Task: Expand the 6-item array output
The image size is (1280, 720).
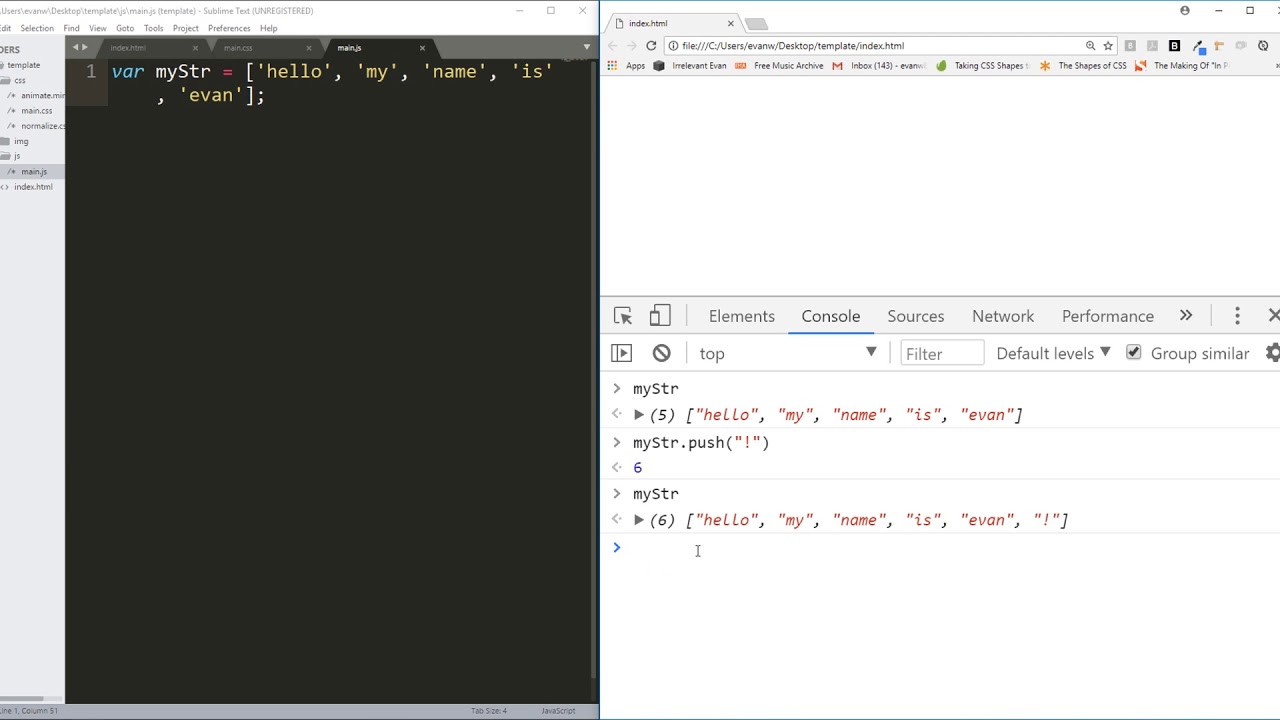Action: coord(639,519)
